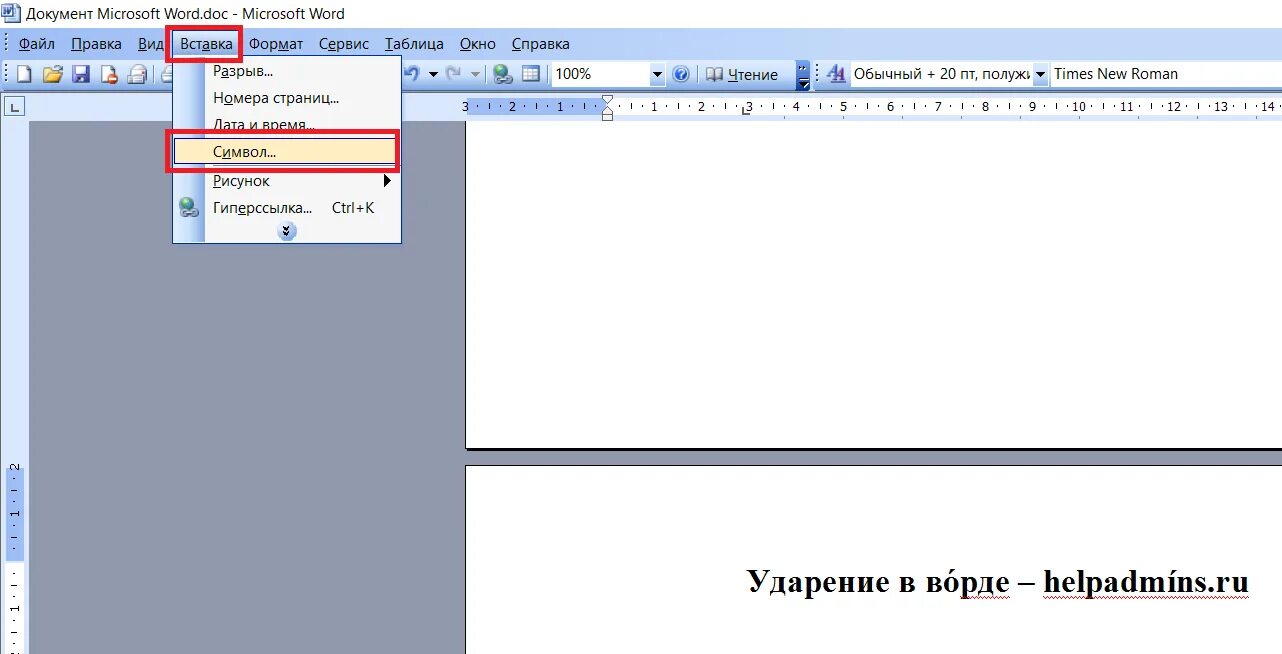
Task: Click the tab stop selector at ruler corner
Action: (x=14, y=107)
